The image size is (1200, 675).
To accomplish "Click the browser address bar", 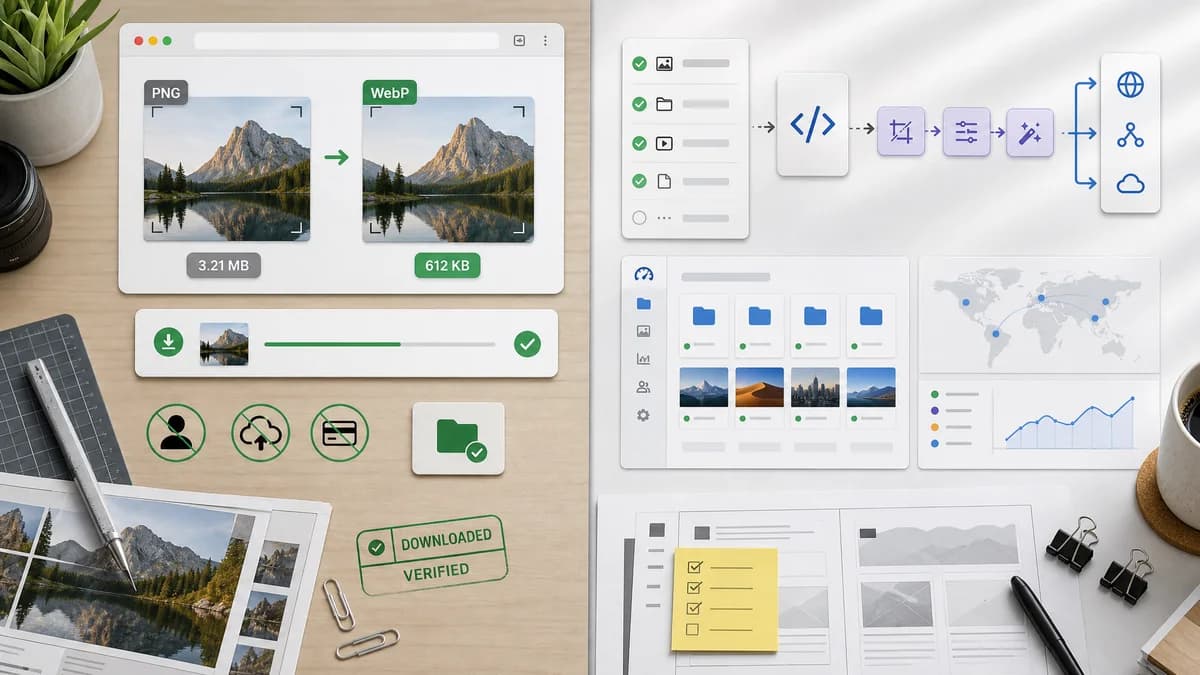I will [x=346, y=41].
